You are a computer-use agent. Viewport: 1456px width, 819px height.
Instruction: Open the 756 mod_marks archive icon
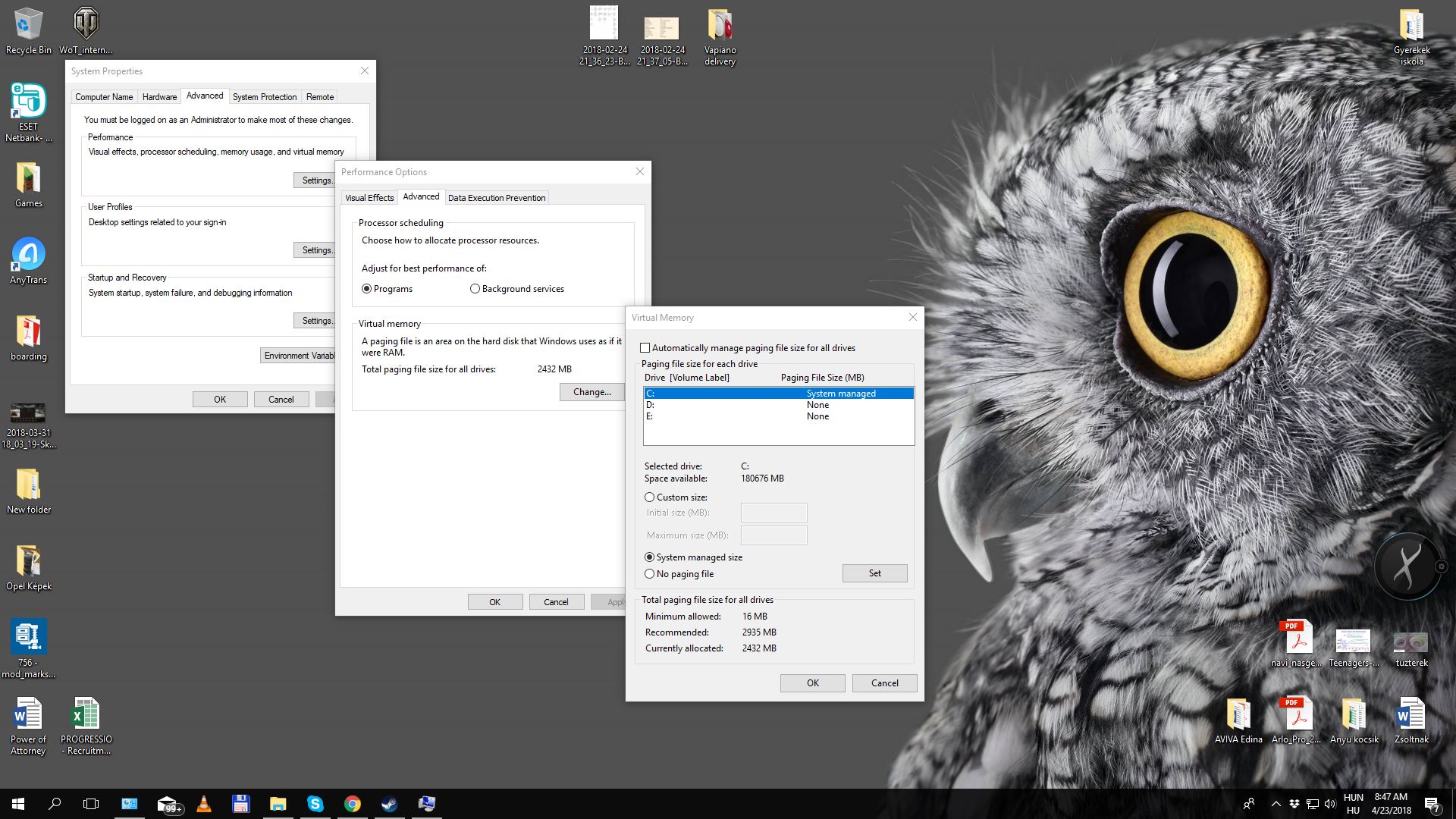coord(28,648)
